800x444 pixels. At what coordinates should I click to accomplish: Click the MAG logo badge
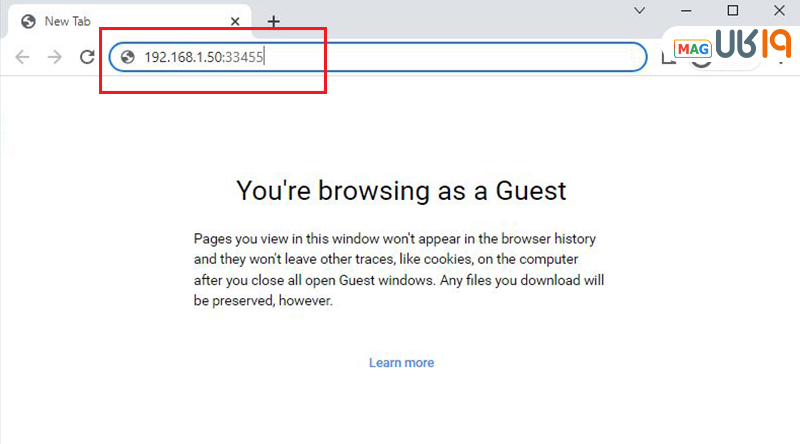(691, 48)
